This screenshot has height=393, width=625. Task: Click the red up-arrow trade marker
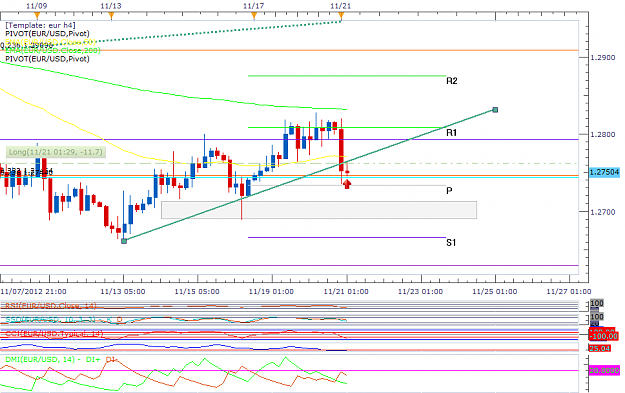coord(347,184)
